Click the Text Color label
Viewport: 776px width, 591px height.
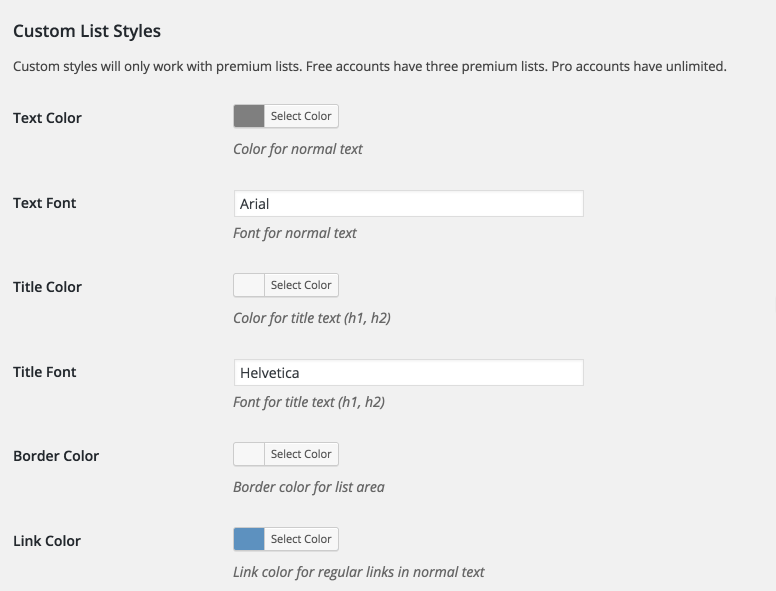(x=48, y=118)
